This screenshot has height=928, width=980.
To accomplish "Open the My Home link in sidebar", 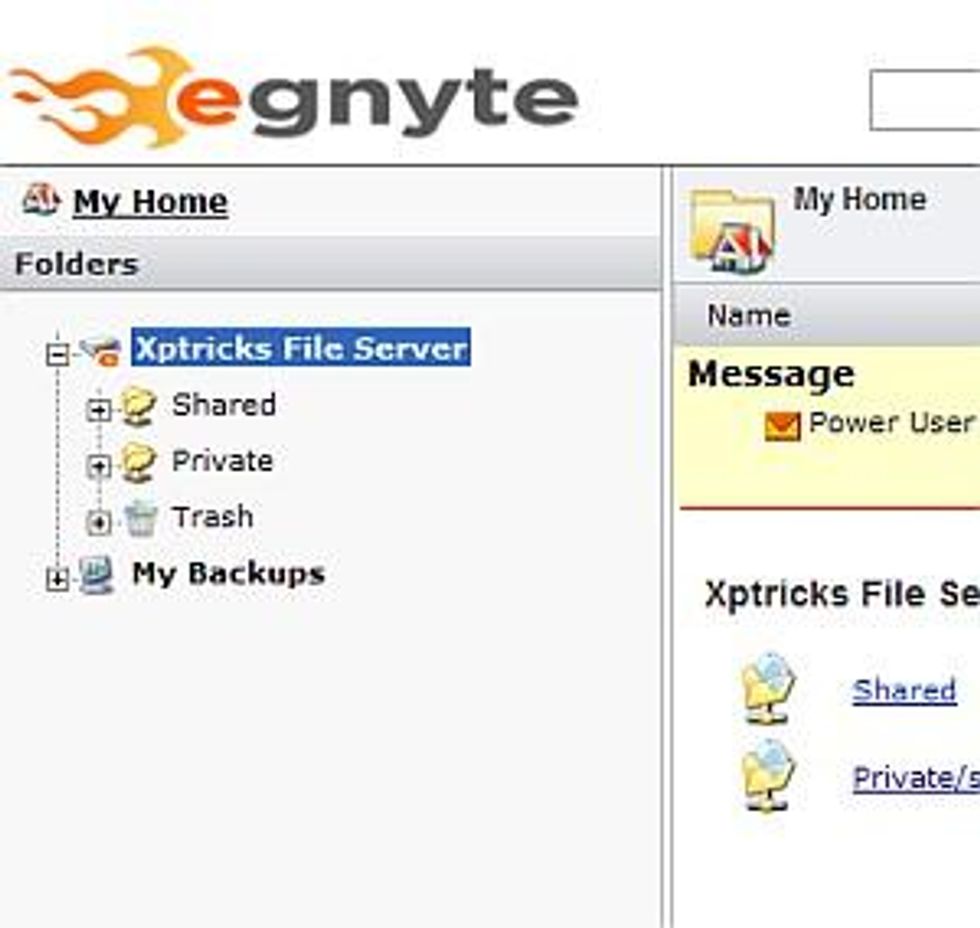I will [150, 202].
